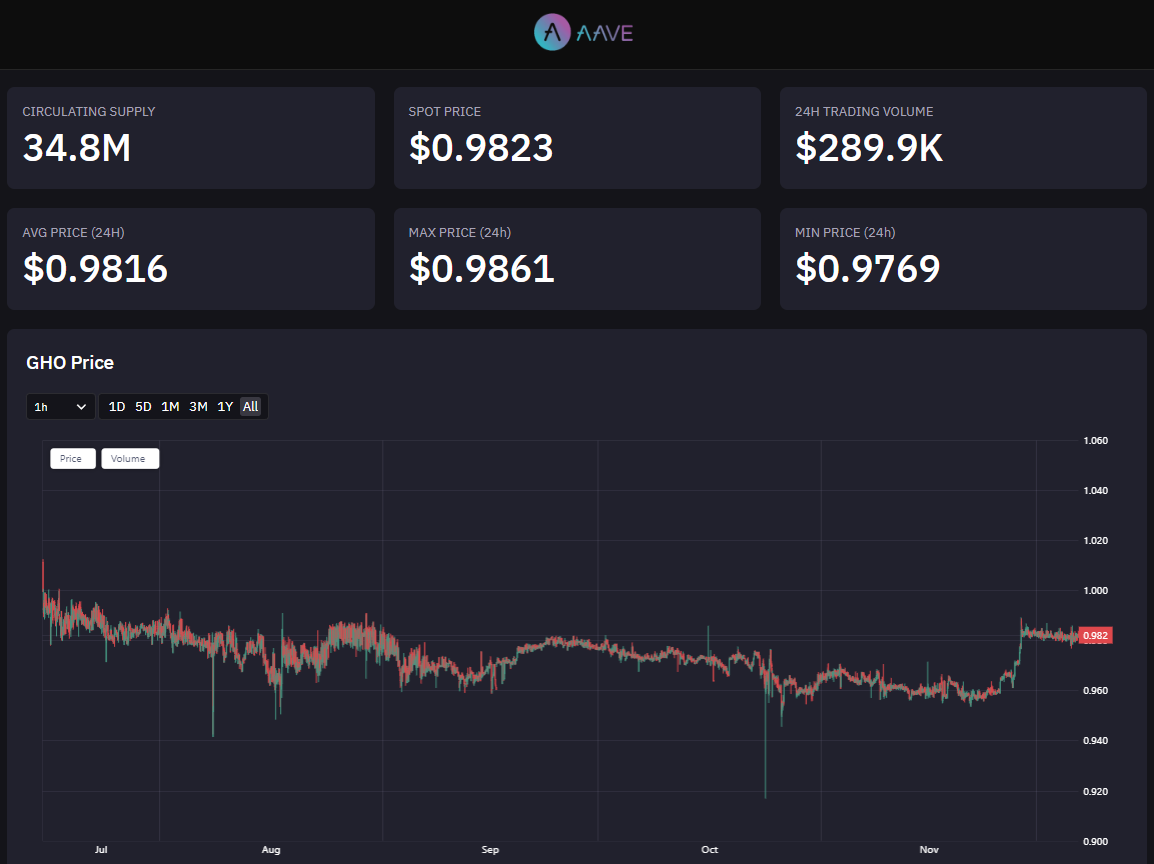Screen dimensions: 1154x864
Task: Select the 1D time range
Action: click(x=117, y=407)
